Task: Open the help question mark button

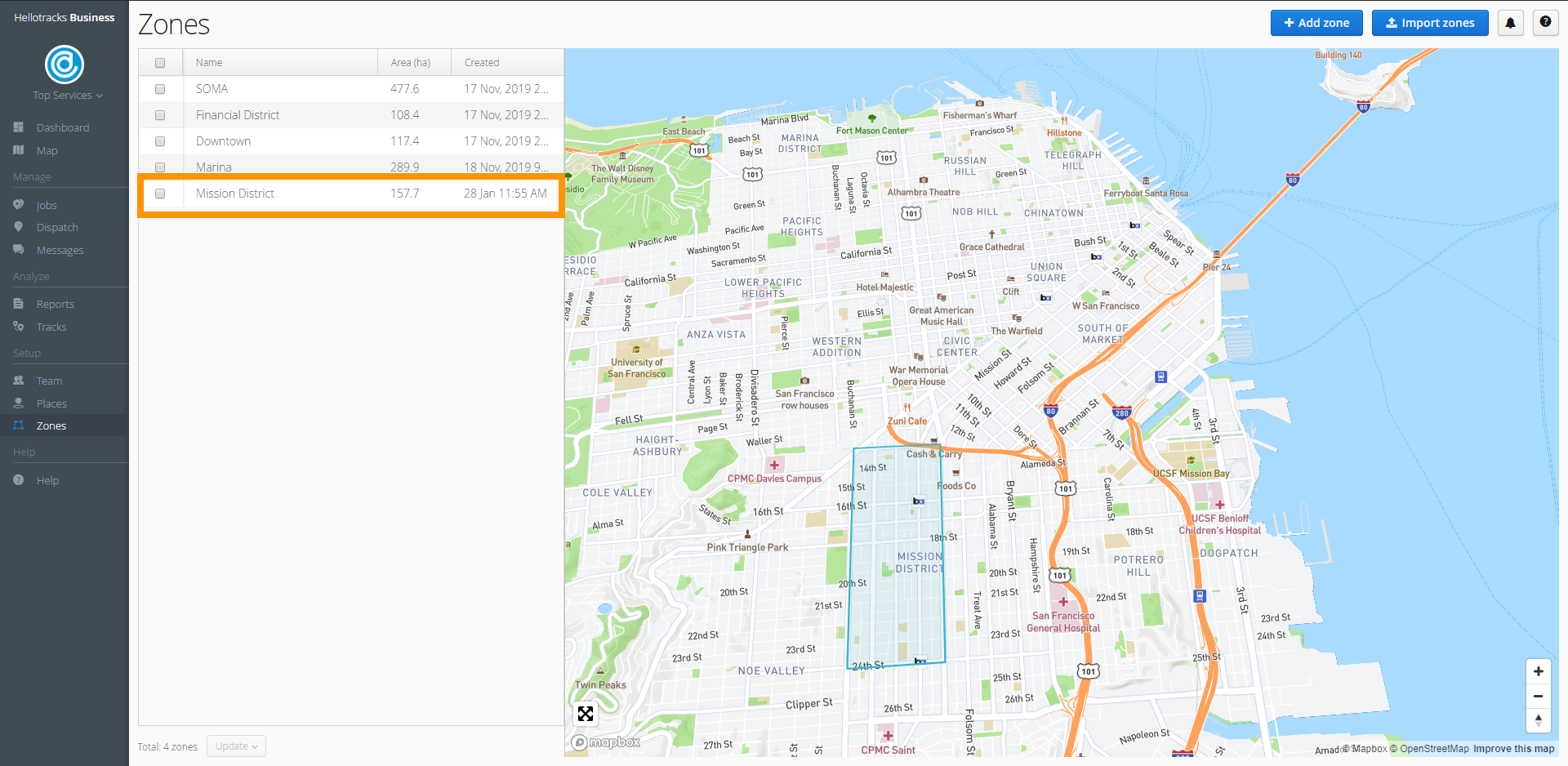Action: [x=1545, y=23]
